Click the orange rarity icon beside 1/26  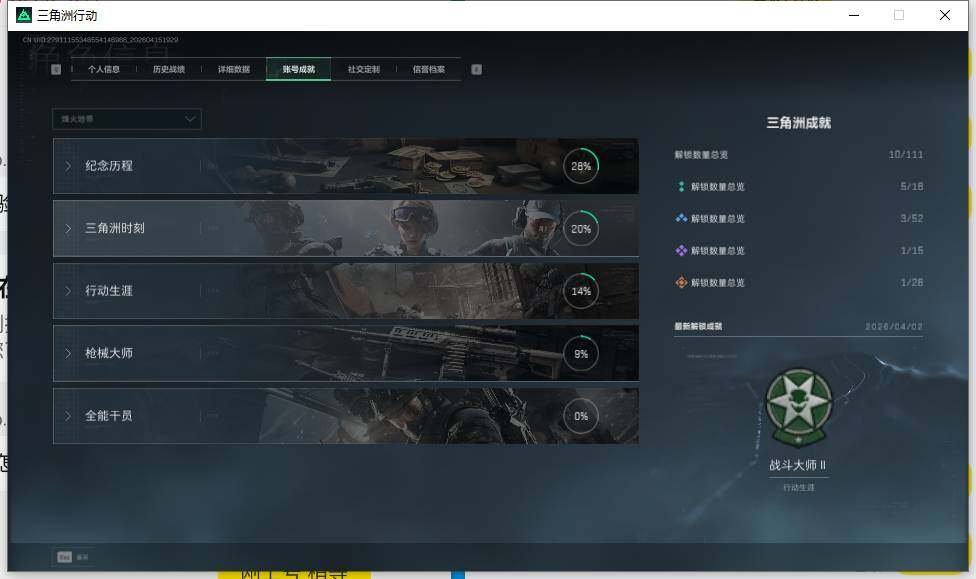681,282
